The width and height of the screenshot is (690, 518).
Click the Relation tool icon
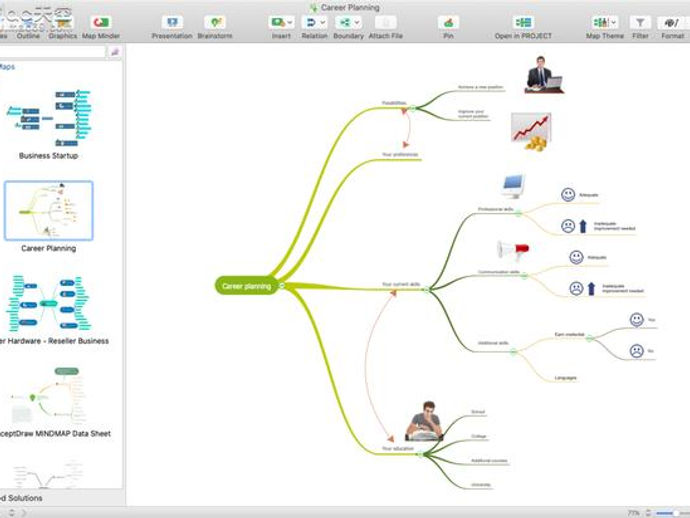311,22
